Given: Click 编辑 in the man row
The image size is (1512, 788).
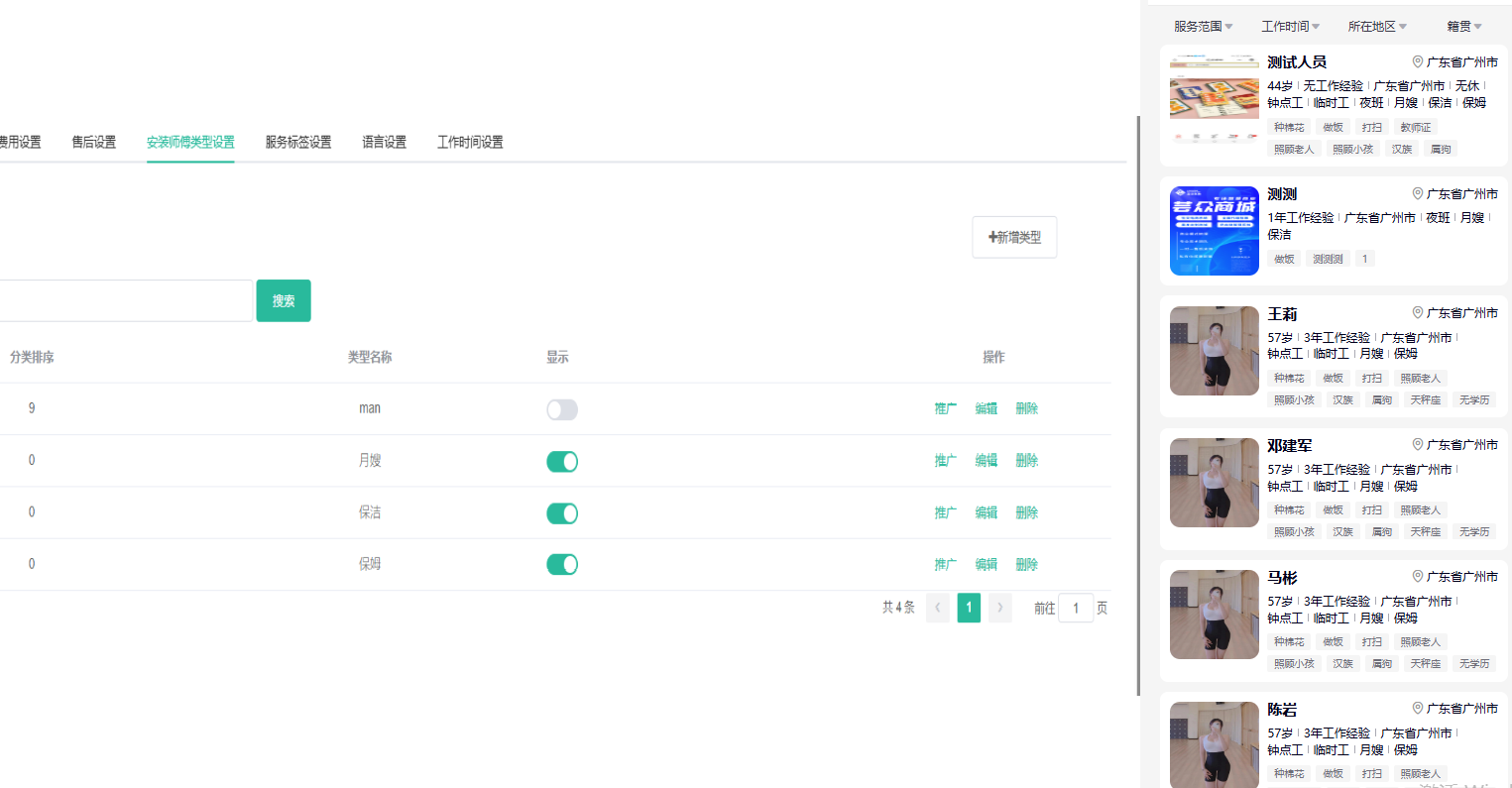Looking at the screenshot, I should 987,408.
